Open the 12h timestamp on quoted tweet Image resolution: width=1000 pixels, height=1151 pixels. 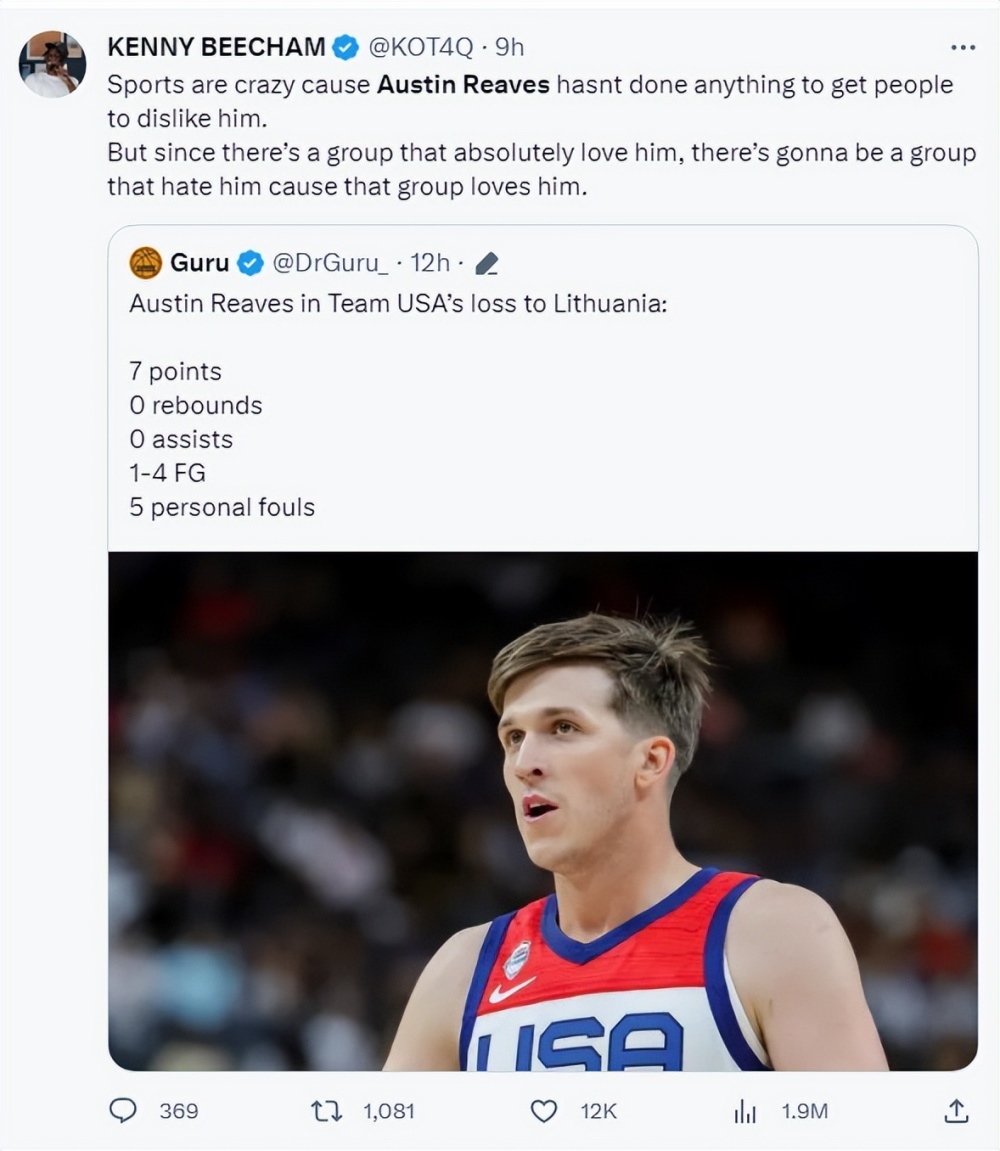click(430, 263)
